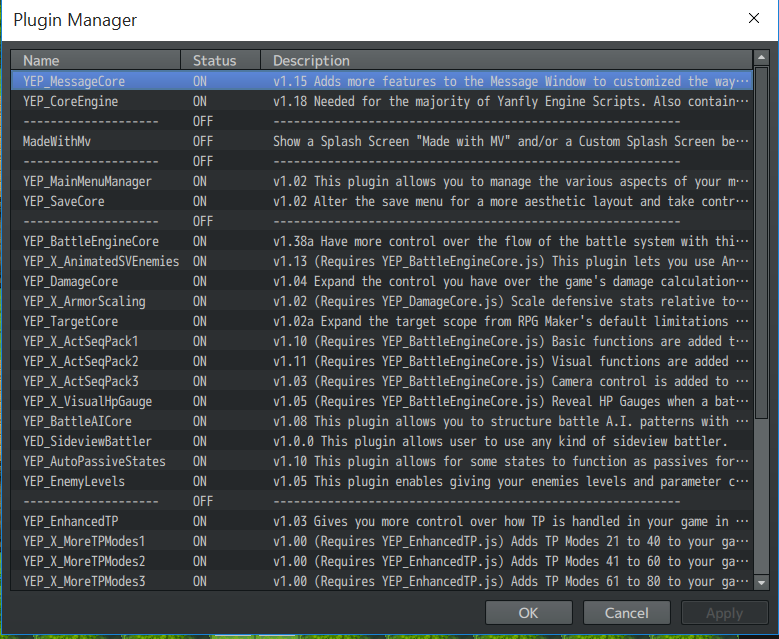Select the YED_SideviewBattler plugin row
This screenshot has height=639, width=779.
click(x=382, y=441)
